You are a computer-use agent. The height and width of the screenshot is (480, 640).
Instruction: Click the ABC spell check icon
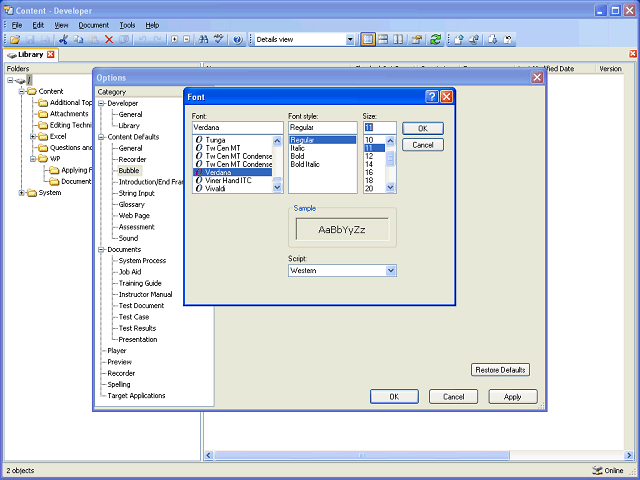coord(219,40)
